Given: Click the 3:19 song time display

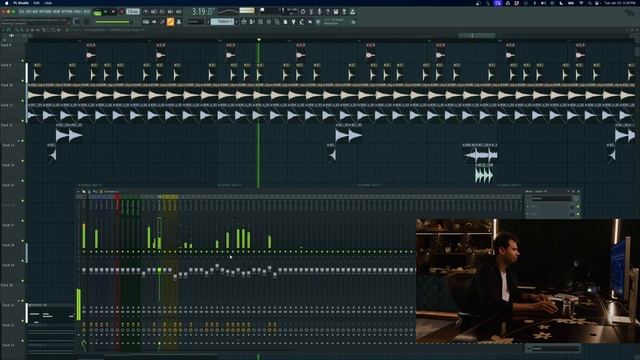Looking at the screenshot, I should coord(203,12).
